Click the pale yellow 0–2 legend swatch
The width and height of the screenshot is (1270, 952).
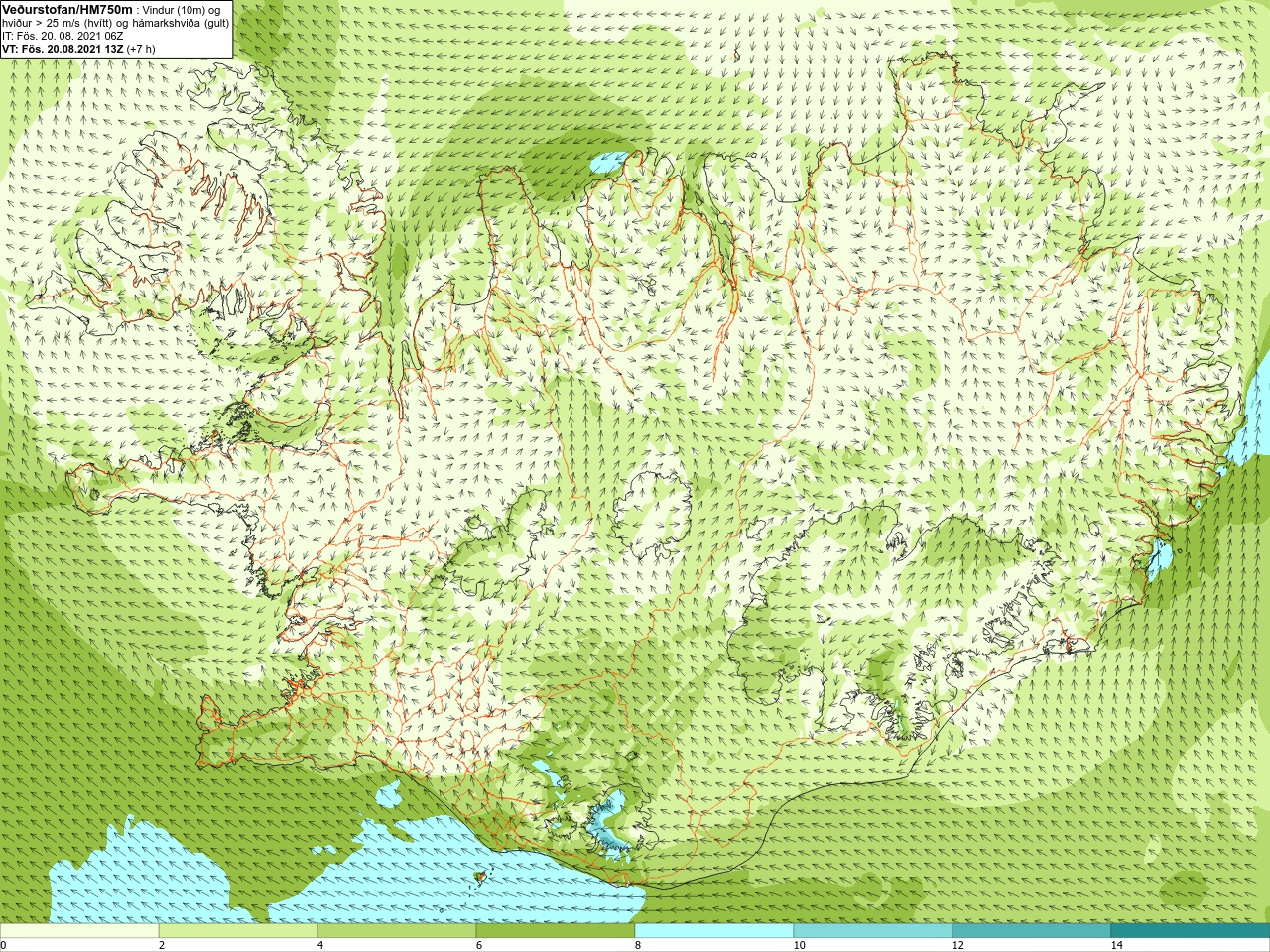pyautogui.click(x=79, y=931)
